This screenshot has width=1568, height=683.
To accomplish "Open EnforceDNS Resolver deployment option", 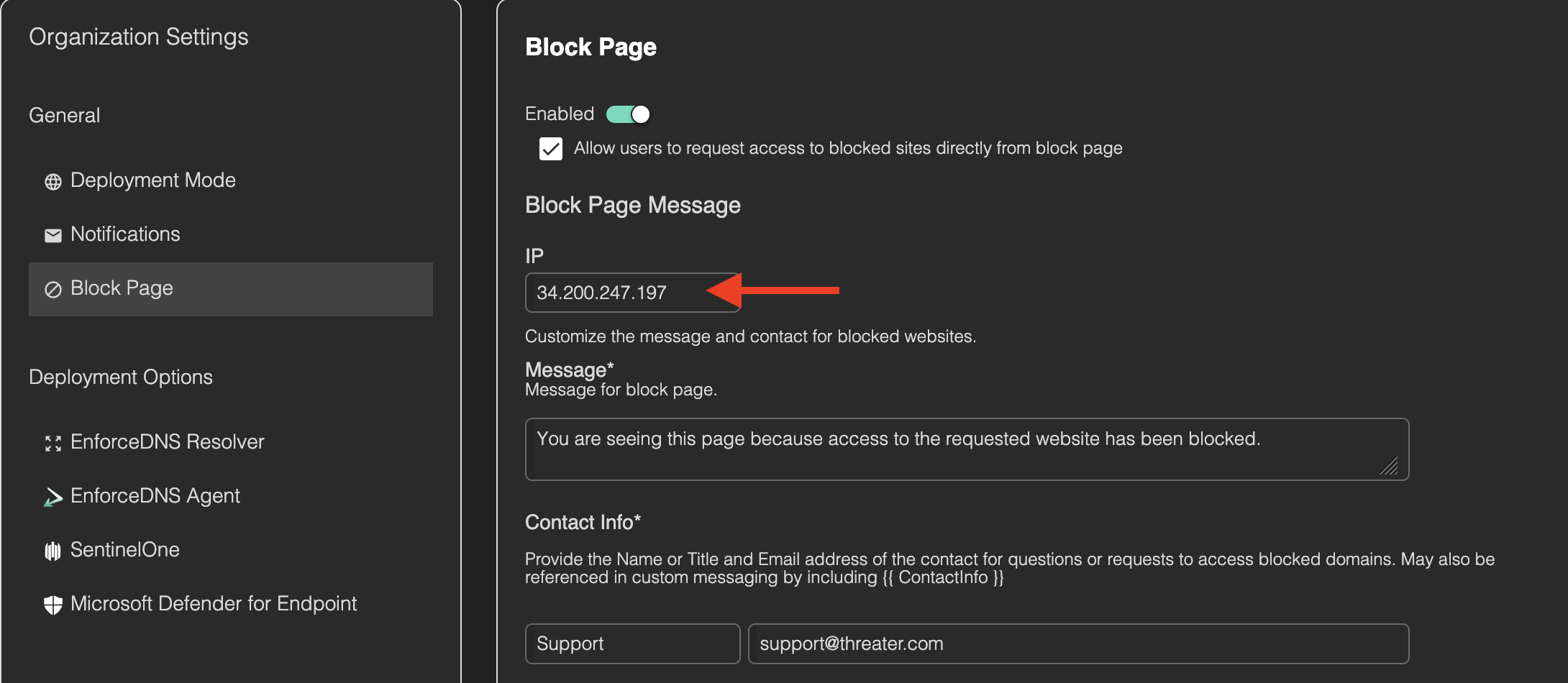I will pos(167,442).
